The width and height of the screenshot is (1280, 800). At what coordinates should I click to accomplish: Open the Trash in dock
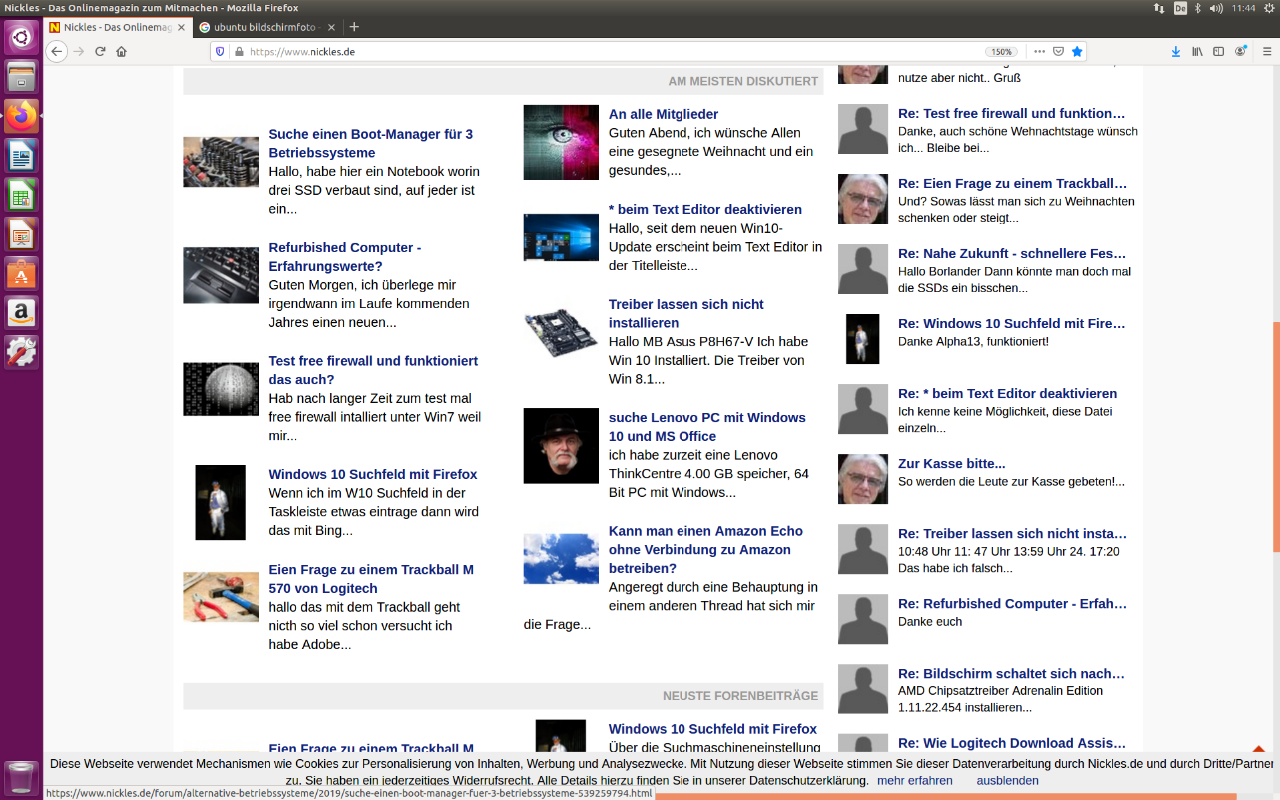[x=21, y=776]
